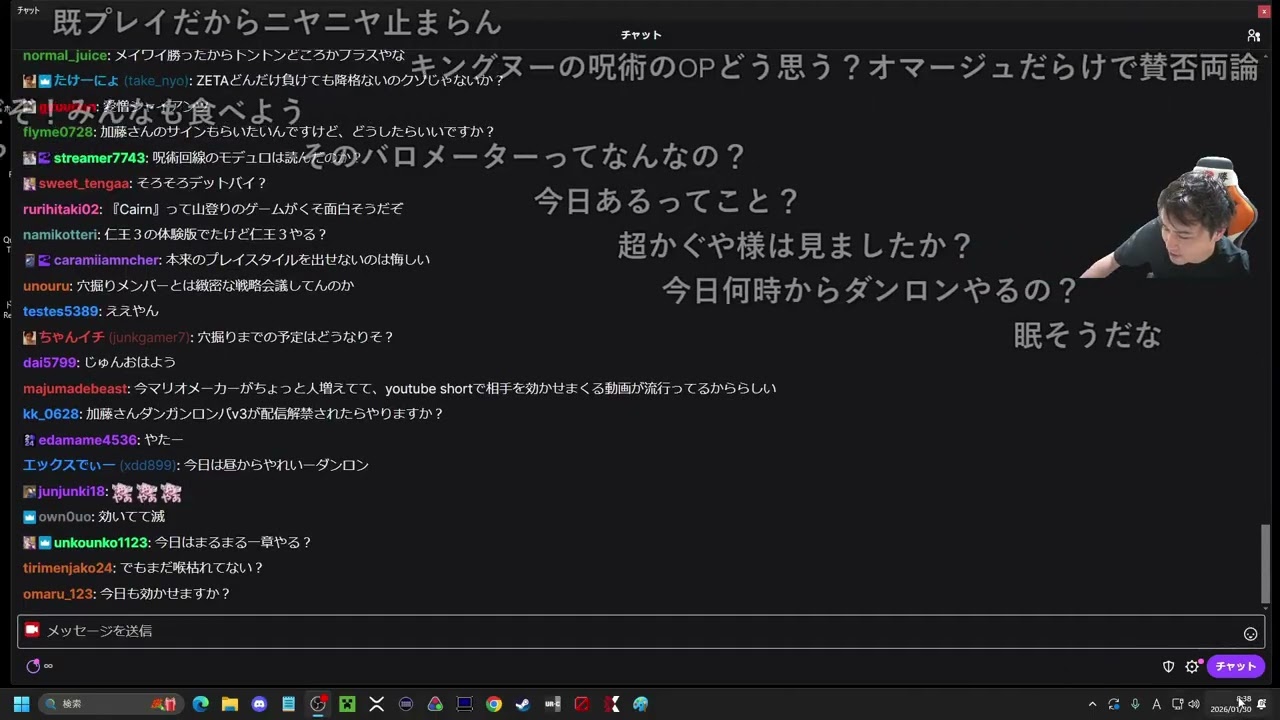Click unkounko1123's username

tap(100, 542)
